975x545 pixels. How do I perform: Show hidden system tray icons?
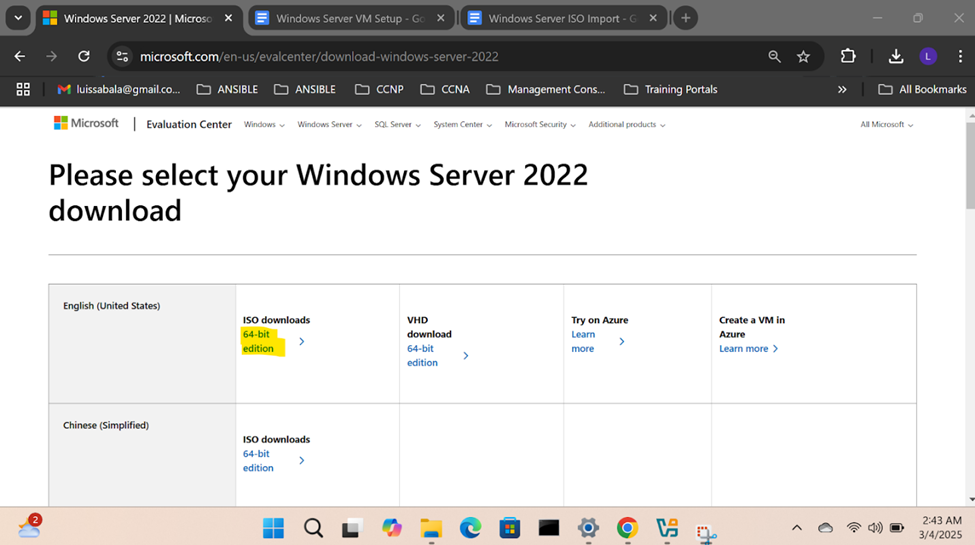point(797,528)
